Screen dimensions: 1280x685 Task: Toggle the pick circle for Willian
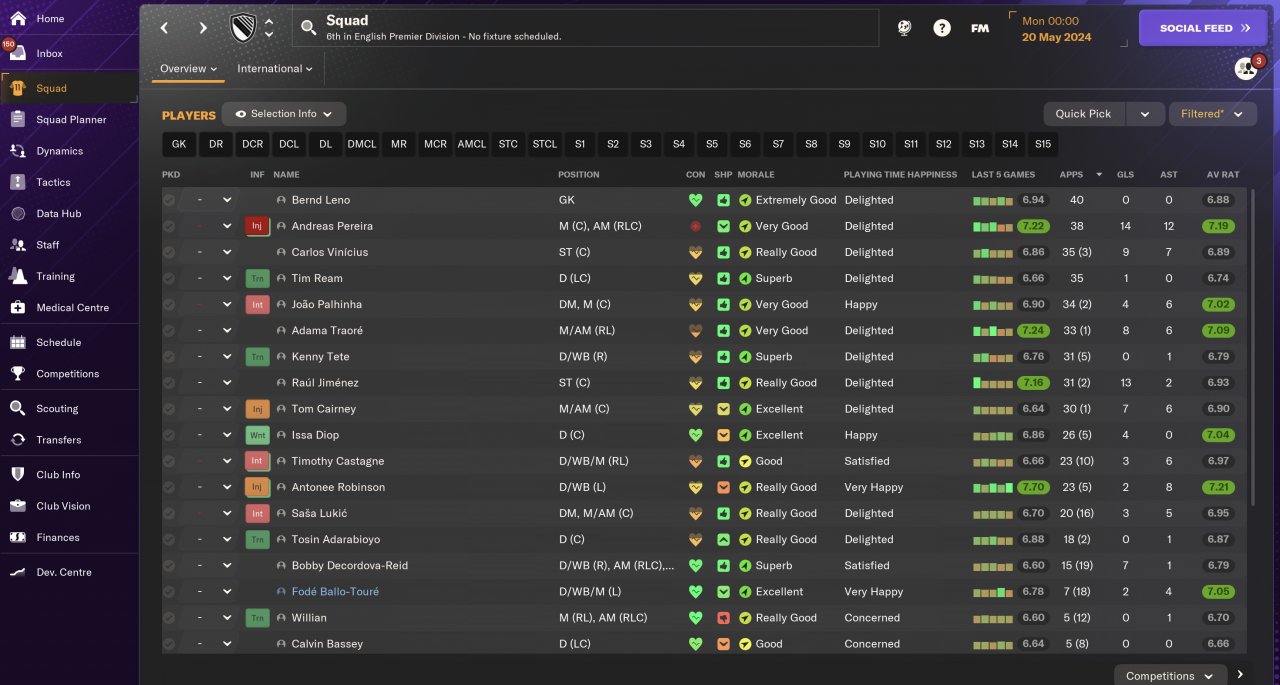pyautogui.click(x=169, y=618)
